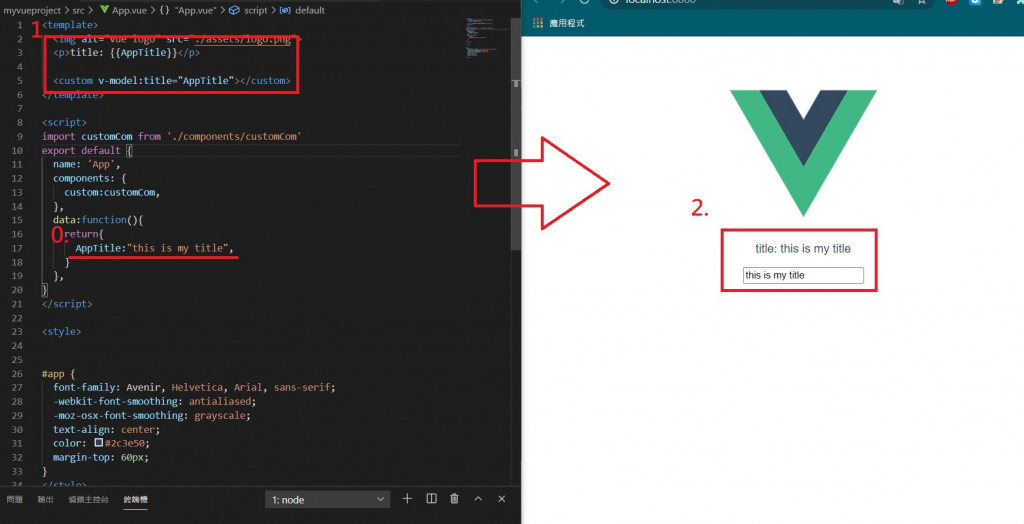Click the font-family declaration line
The height and width of the screenshot is (524, 1024).
[194, 387]
